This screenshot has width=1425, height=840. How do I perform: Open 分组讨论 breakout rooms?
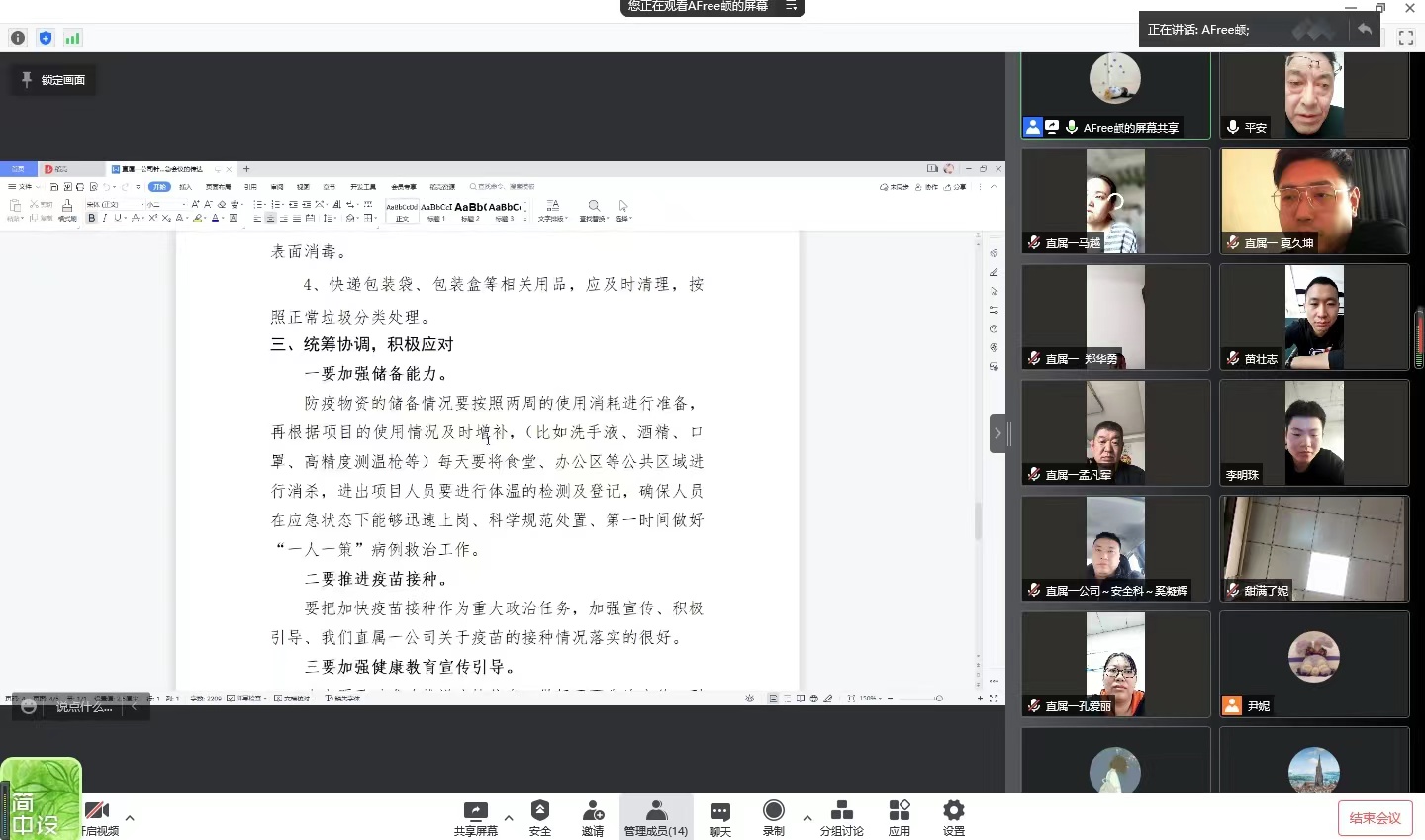click(x=841, y=817)
